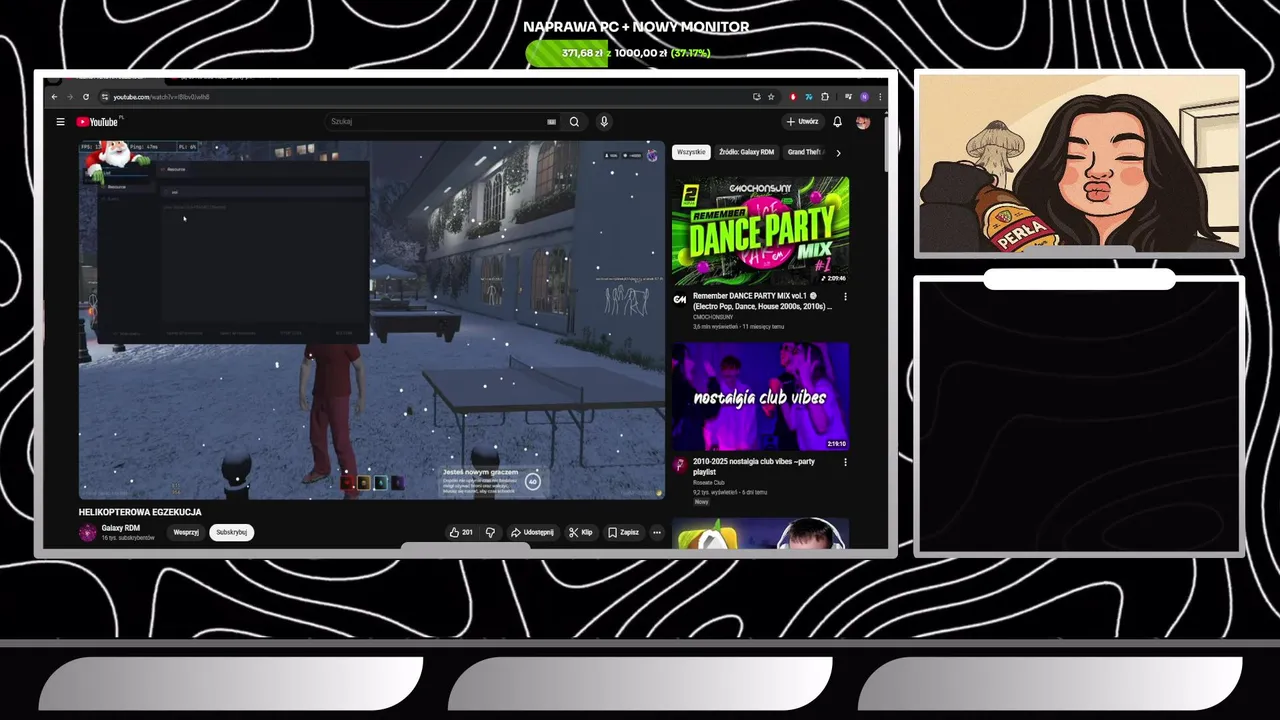Click the Wesprzyj button
This screenshot has height=720, width=1280.
[x=186, y=532]
